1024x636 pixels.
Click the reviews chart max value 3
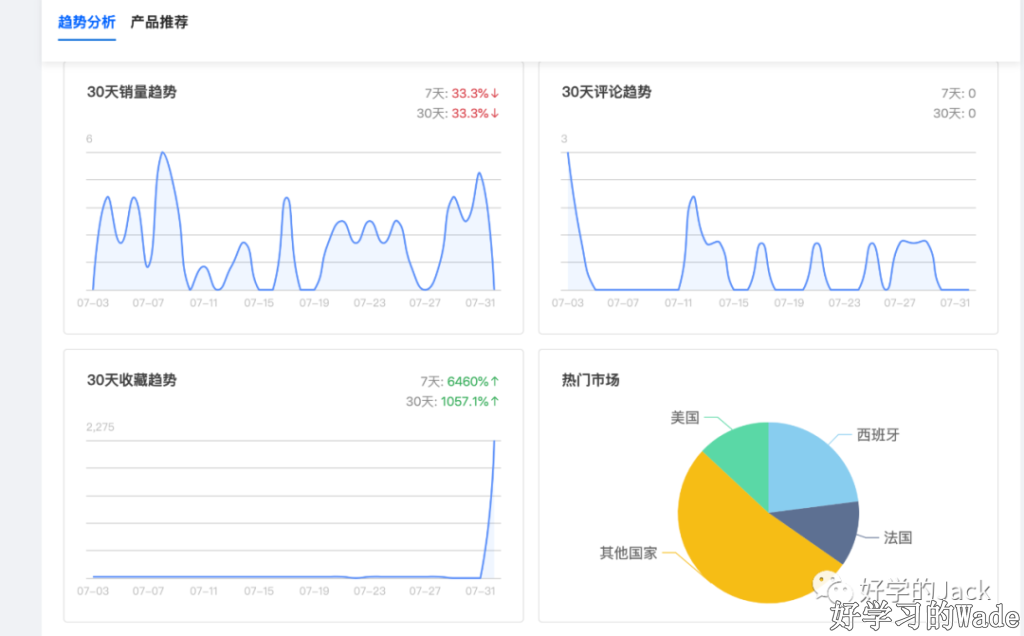click(x=564, y=139)
